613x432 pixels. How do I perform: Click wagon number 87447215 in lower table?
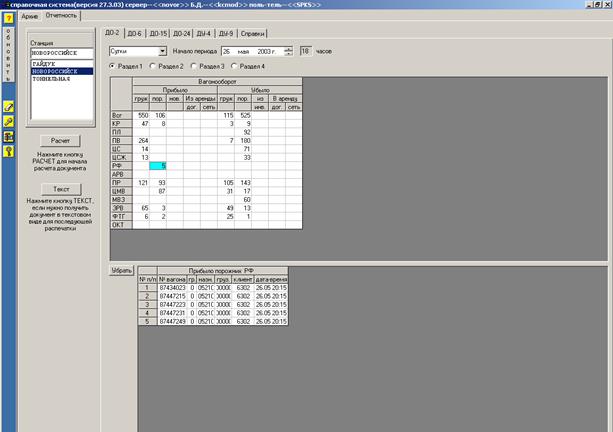172,296
